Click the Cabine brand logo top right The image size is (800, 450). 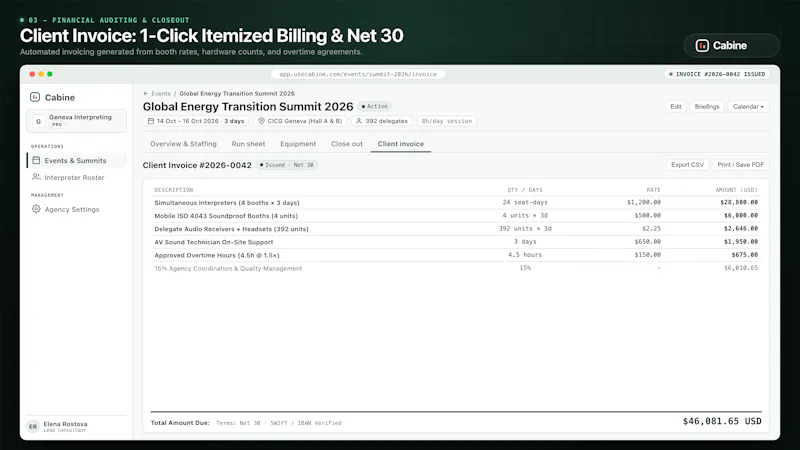pyautogui.click(x=732, y=45)
